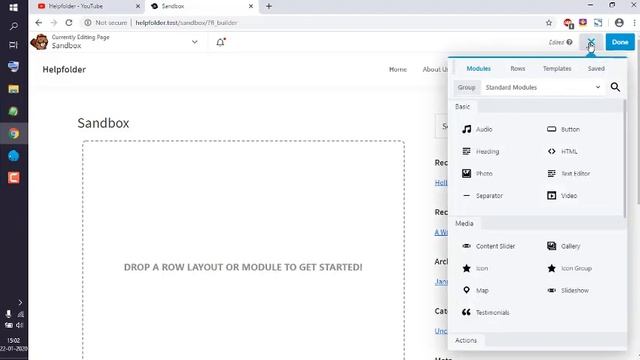Add the Testimonials module
The width and height of the screenshot is (640, 360).
pyautogui.click(x=485, y=313)
